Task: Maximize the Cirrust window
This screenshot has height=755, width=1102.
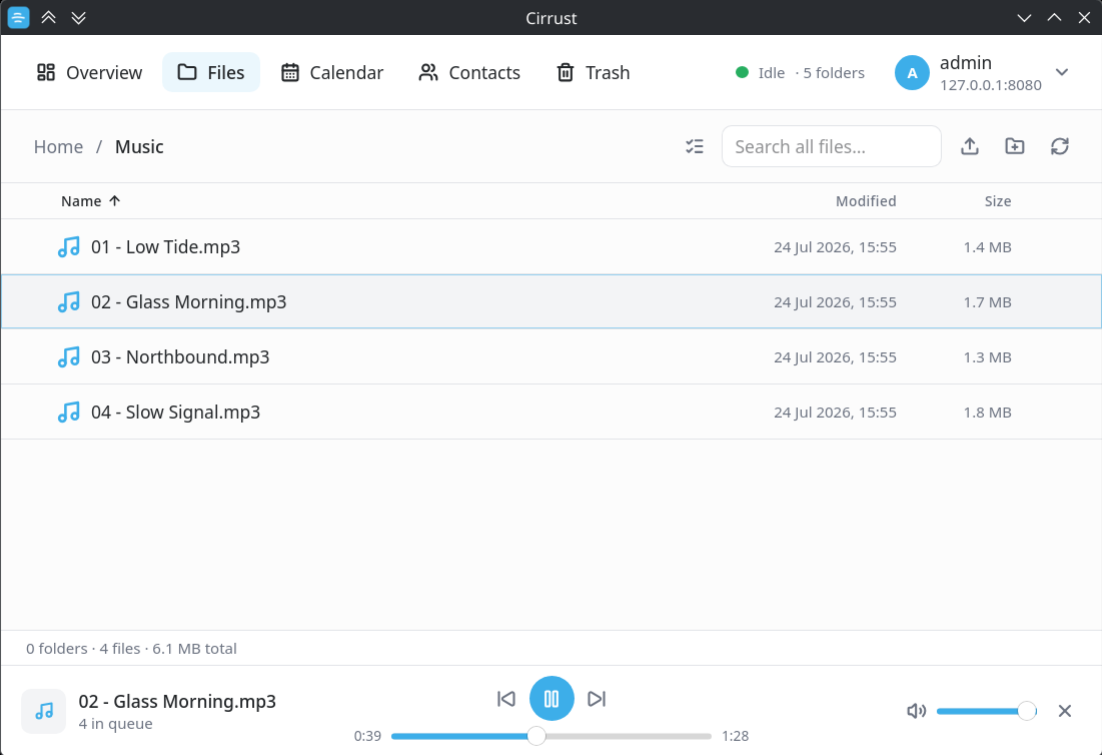Action: (1054, 18)
